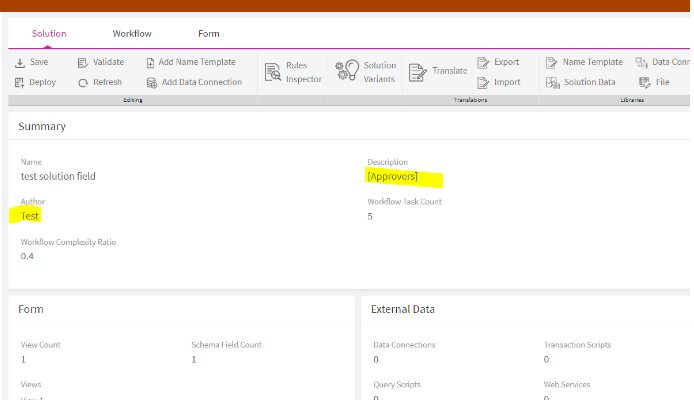
Task: Click the Export icon
Action: click(483, 63)
